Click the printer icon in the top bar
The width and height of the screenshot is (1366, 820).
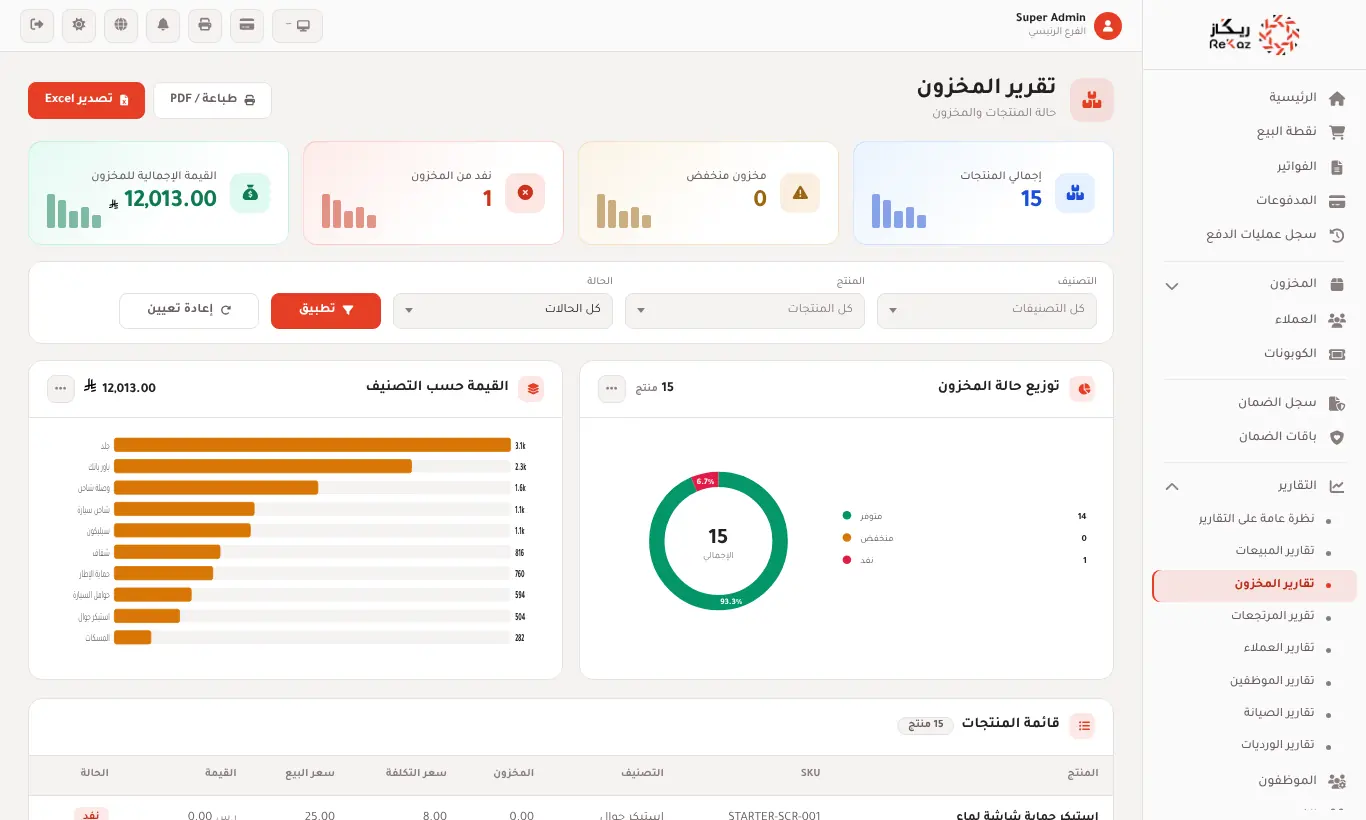[x=205, y=25]
